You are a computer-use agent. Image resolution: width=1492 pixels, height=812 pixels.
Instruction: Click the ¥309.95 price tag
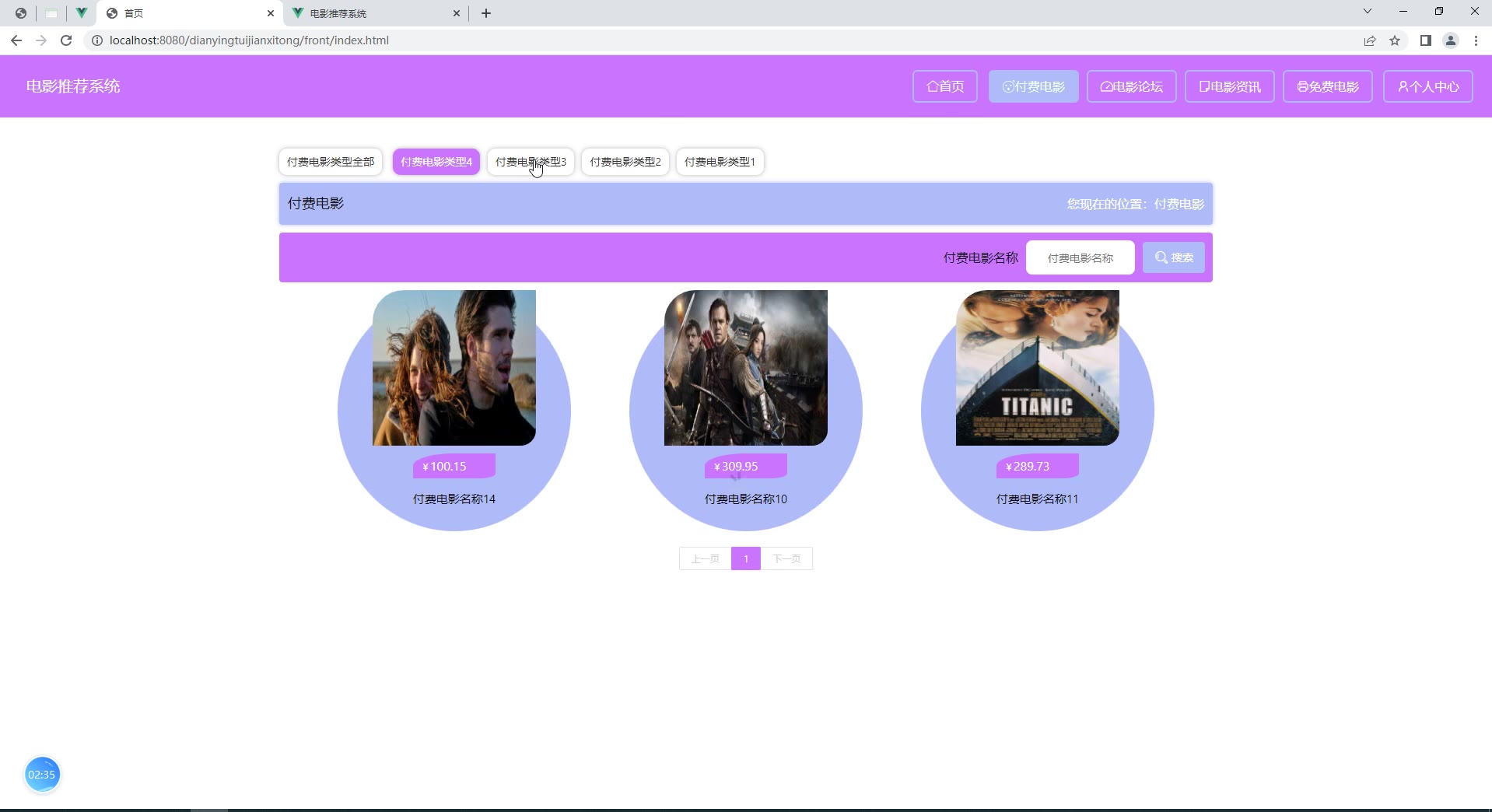pos(746,466)
